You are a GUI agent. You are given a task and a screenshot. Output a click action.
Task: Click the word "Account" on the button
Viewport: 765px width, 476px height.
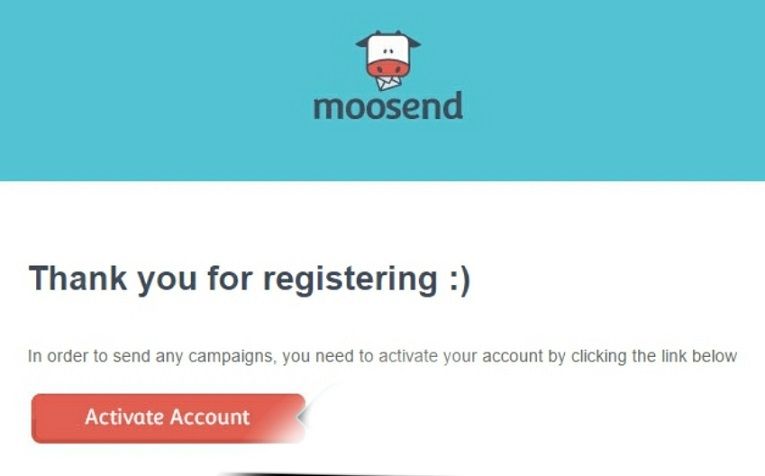[210, 417]
